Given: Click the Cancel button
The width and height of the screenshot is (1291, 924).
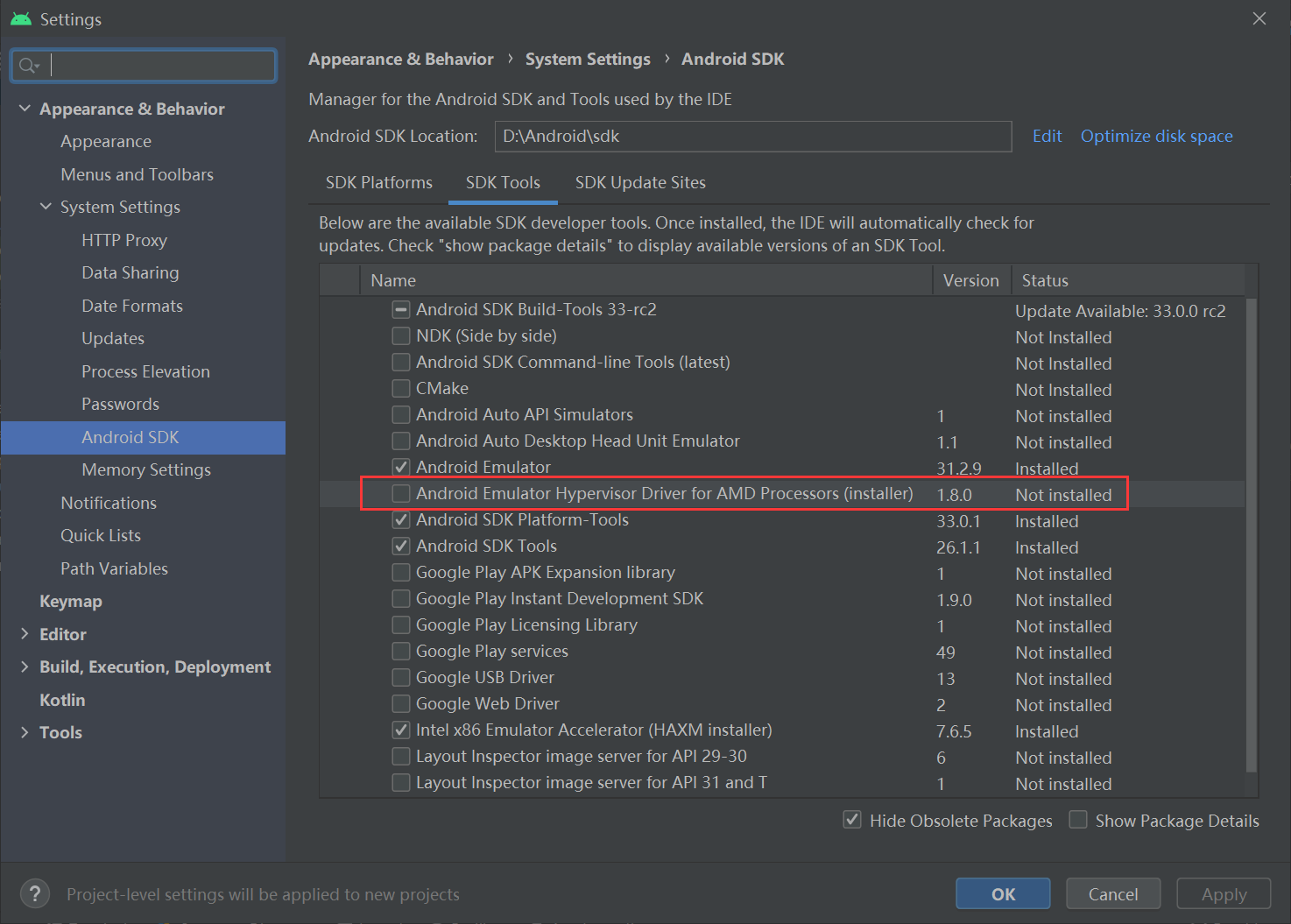Looking at the screenshot, I should 1113,894.
